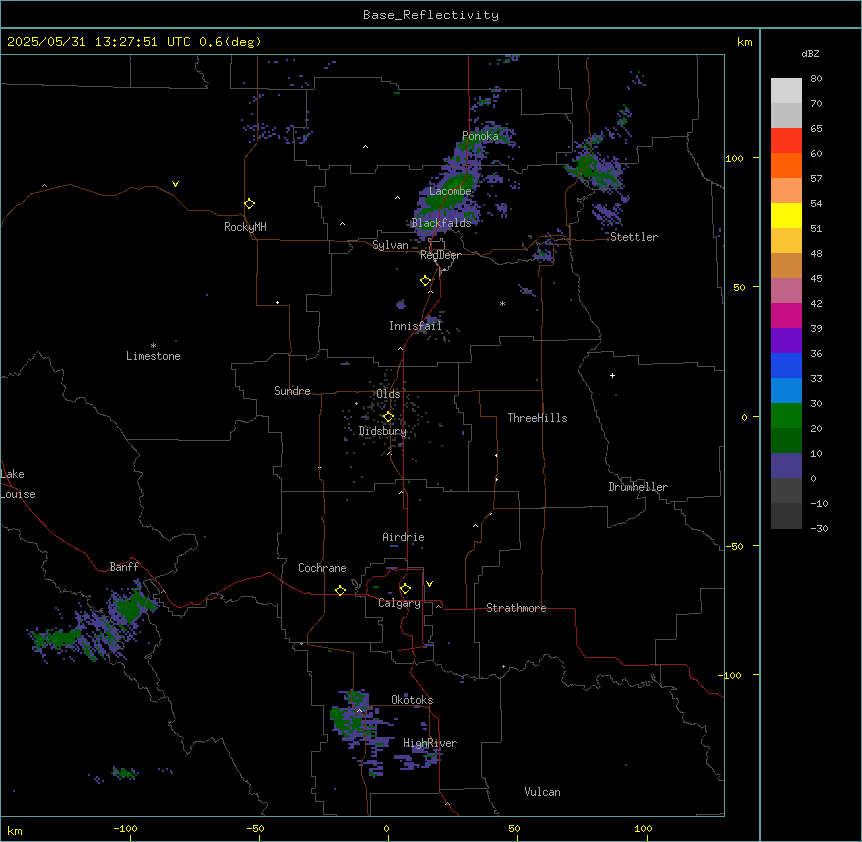The width and height of the screenshot is (862, 842).
Task: Click the Strathmore label
Action: [x=516, y=608]
